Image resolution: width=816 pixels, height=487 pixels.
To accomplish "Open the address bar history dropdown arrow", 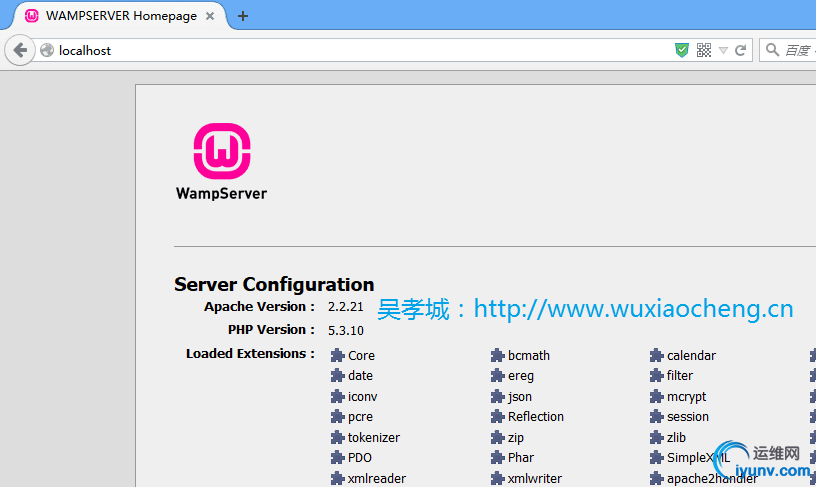I will point(723,50).
